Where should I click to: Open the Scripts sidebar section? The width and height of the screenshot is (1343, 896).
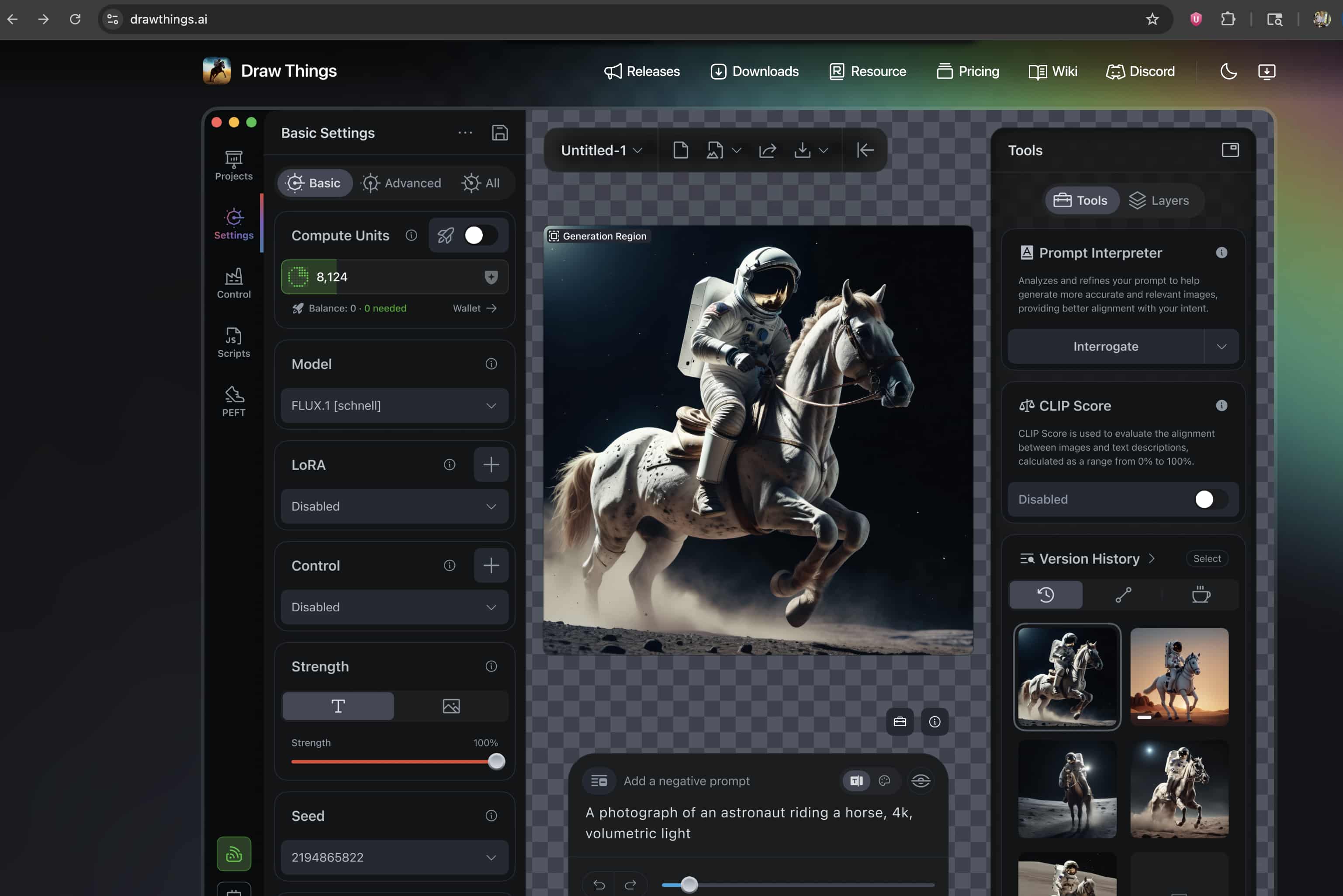(233, 342)
